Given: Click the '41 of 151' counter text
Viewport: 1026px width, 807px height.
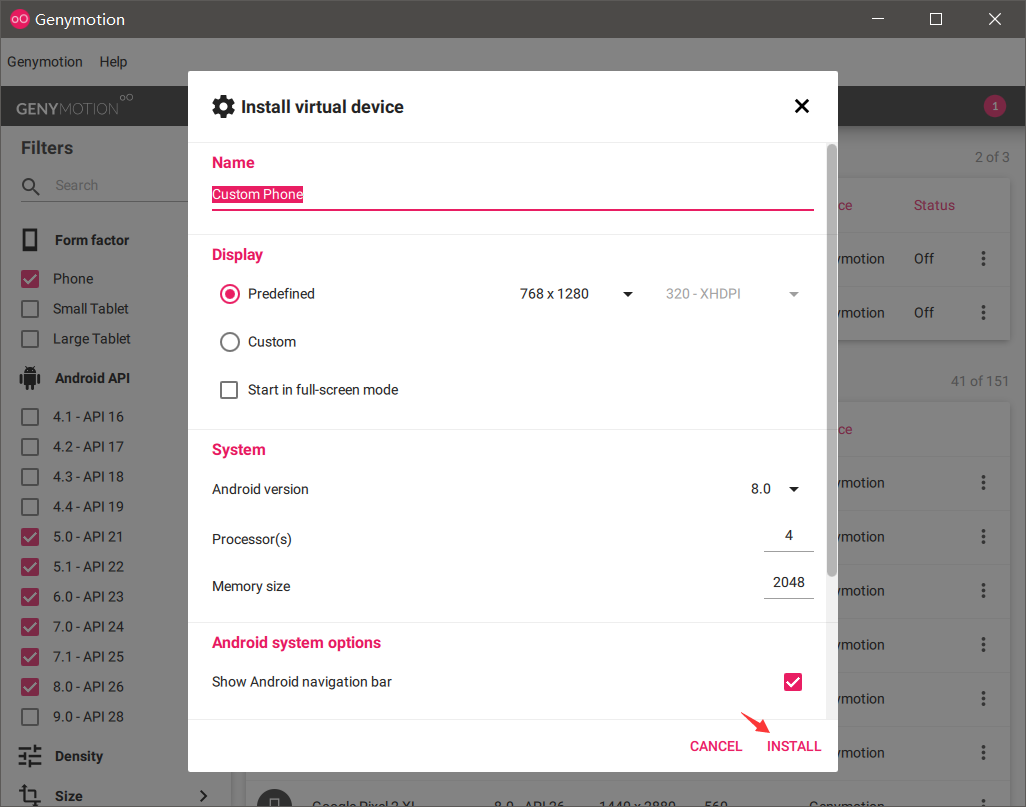Looking at the screenshot, I should tap(980, 381).
